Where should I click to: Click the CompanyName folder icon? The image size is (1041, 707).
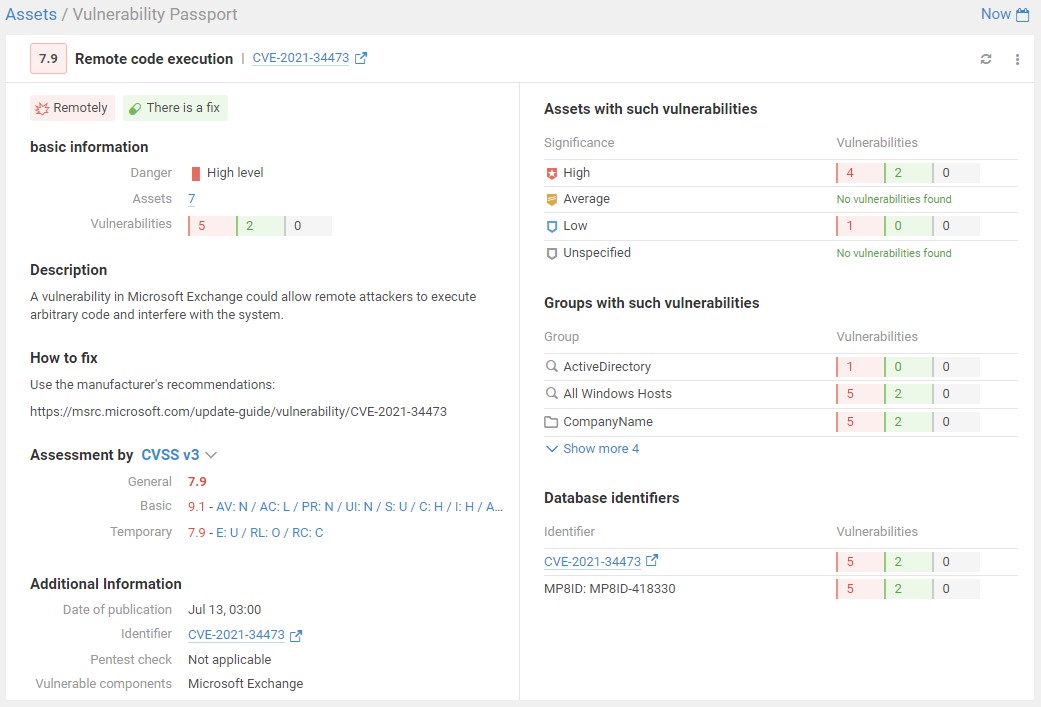[x=551, y=422]
